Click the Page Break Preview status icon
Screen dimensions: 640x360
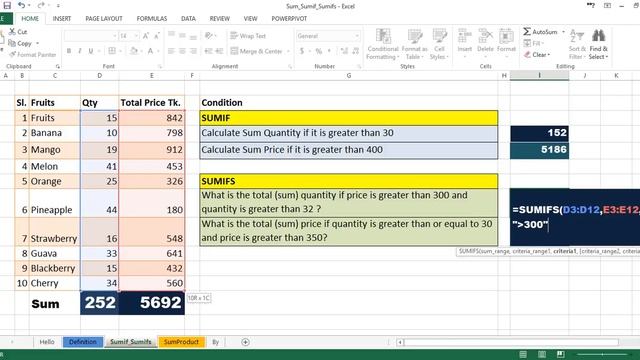pos(560,354)
